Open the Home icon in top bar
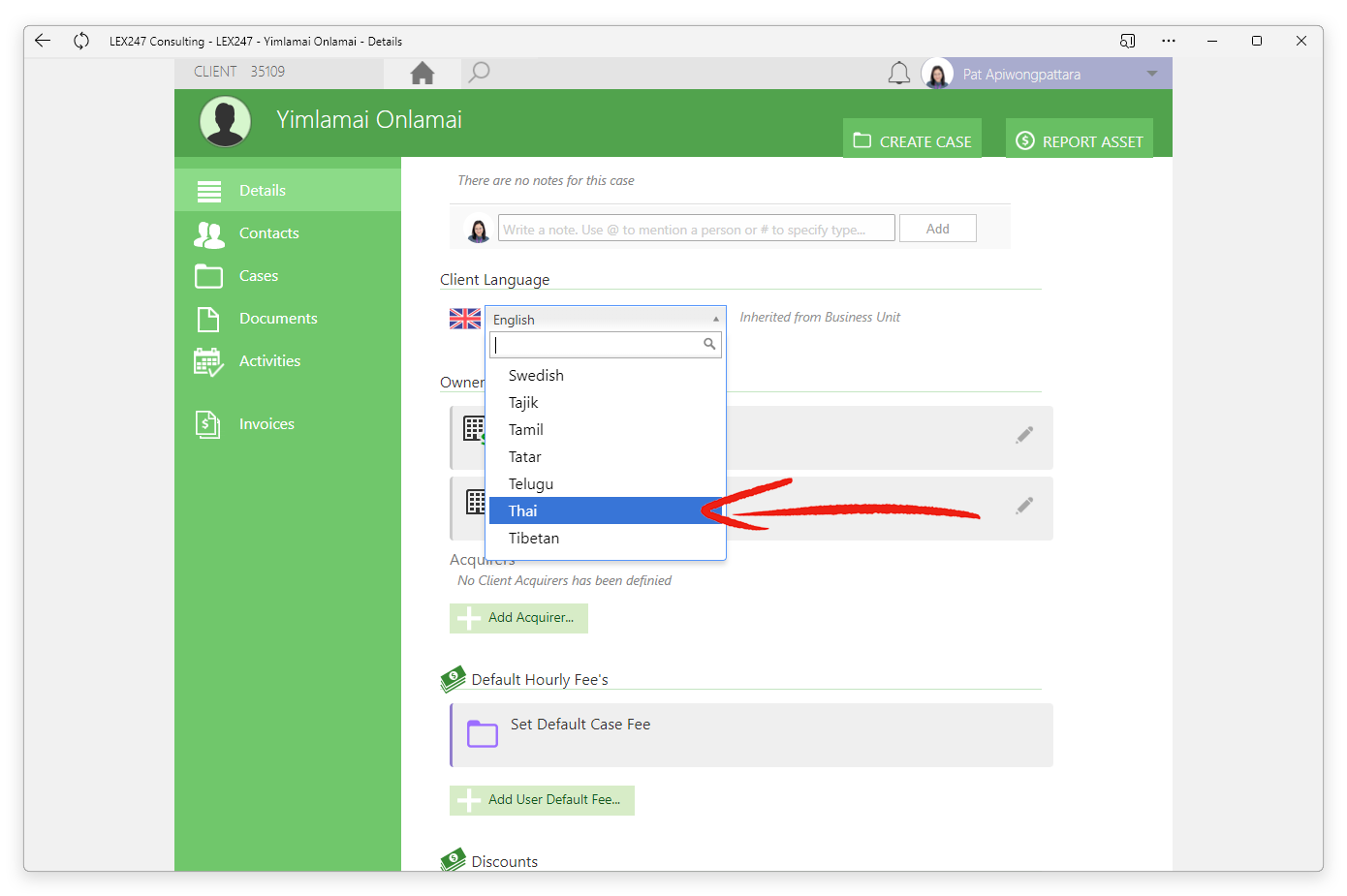1347x896 pixels. point(423,73)
